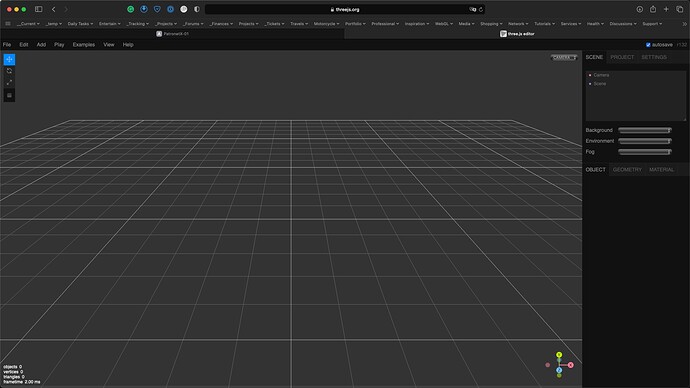Switch to the GEOMETRY properties tab
This screenshot has height=388, width=690.
coord(627,169)
